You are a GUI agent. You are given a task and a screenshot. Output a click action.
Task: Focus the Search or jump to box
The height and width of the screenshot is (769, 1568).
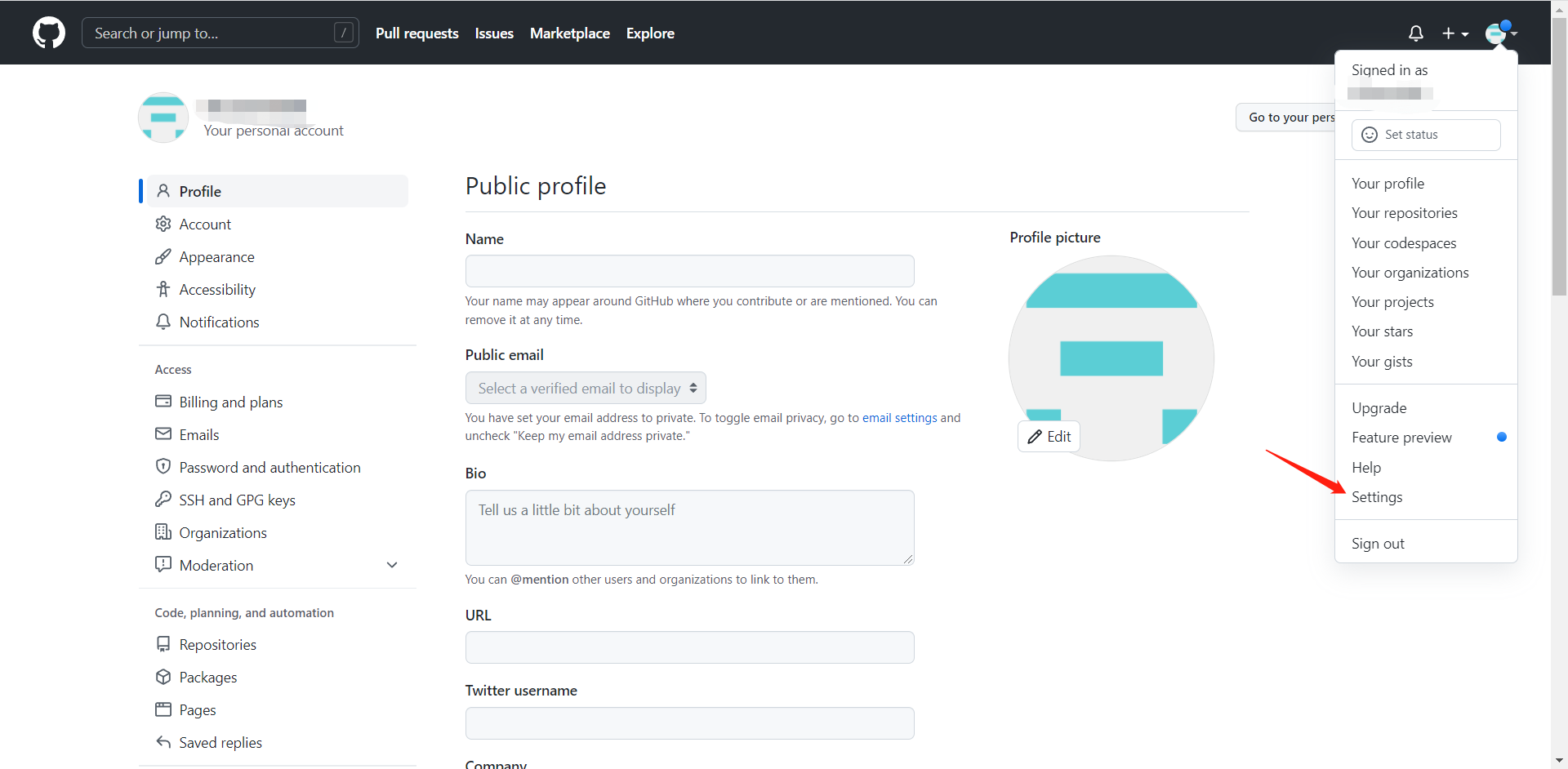(x=220, y=33)
